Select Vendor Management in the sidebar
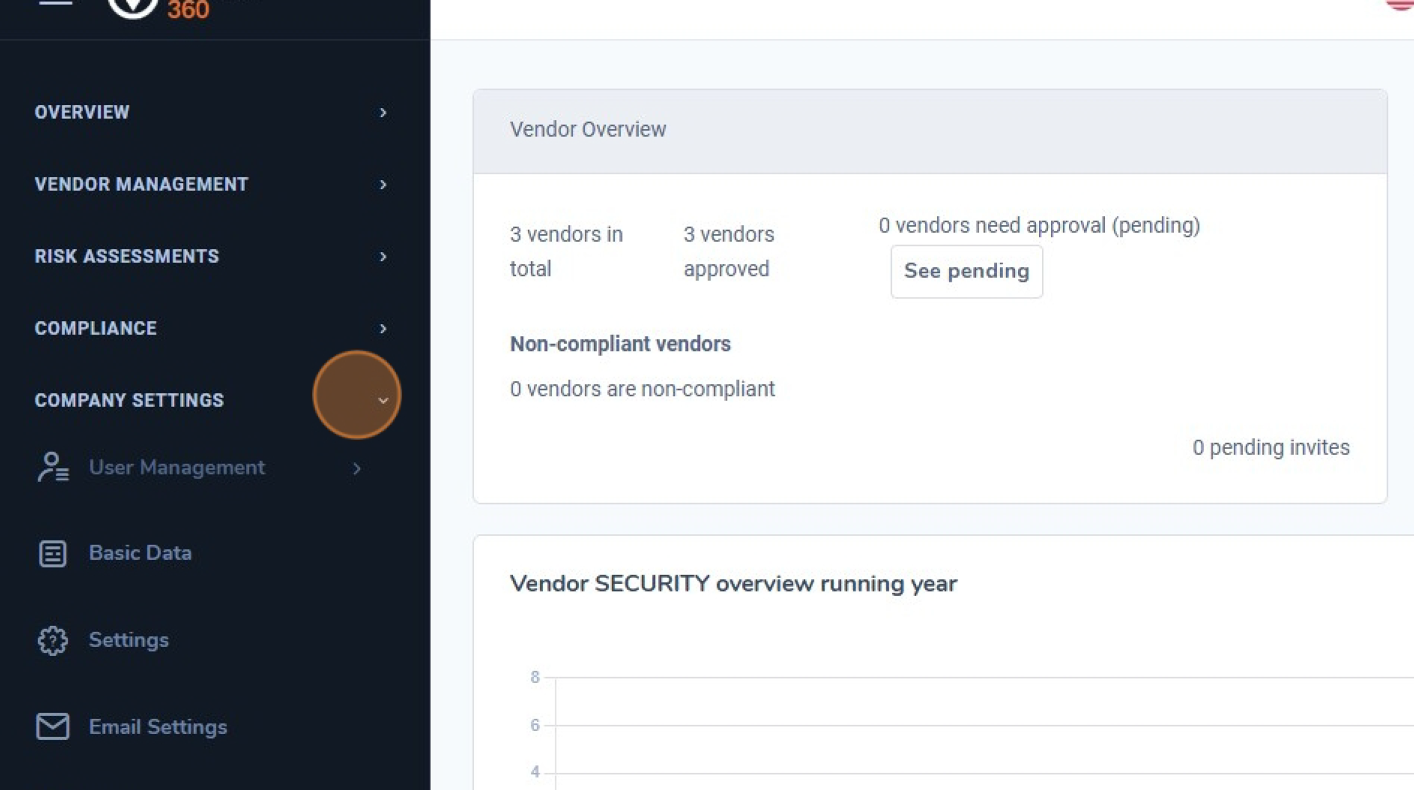1414x790 pixels. [141, 184]
